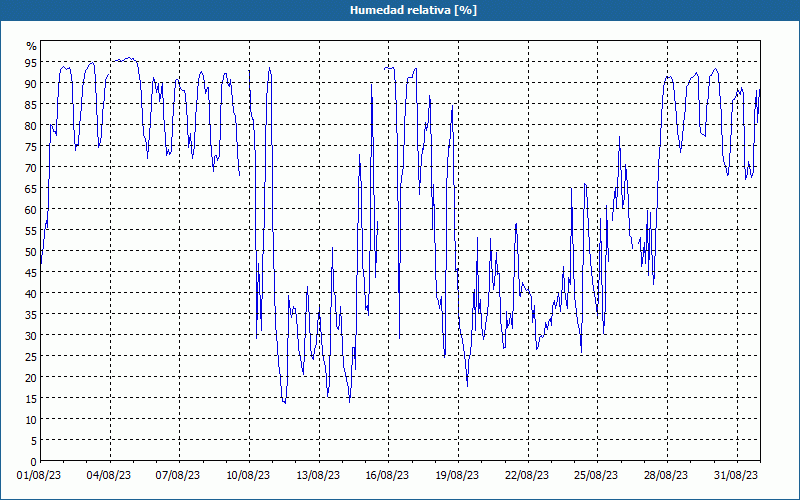This screenshot has height=500, width=800.
Task: Click the 45 value on the y-axis
Action: point(31,272)
